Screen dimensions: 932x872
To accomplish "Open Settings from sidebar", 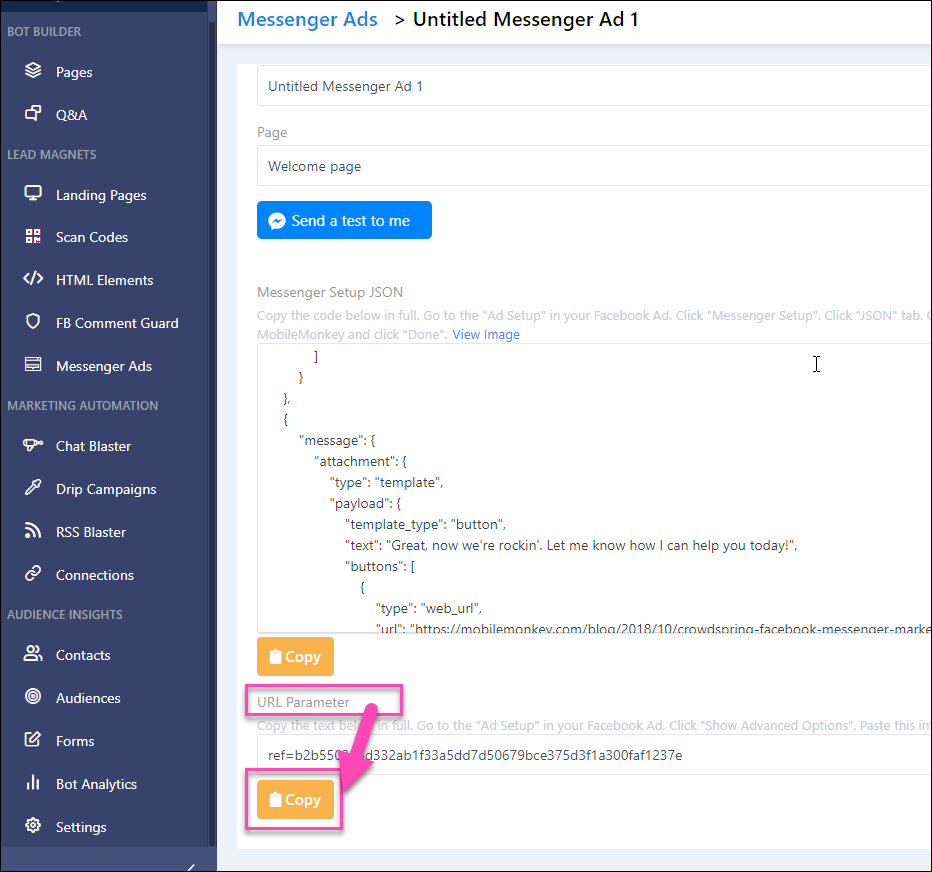I will [81, 827].
